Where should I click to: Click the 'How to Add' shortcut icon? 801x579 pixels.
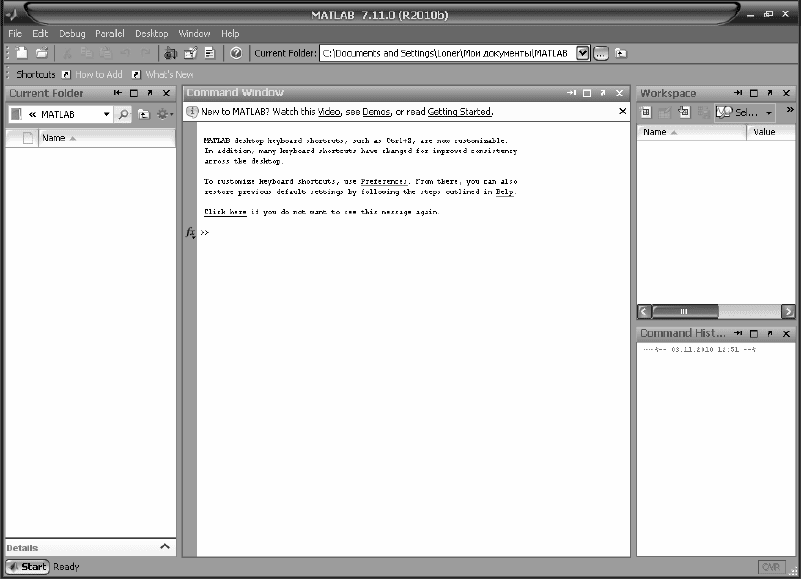66,75
